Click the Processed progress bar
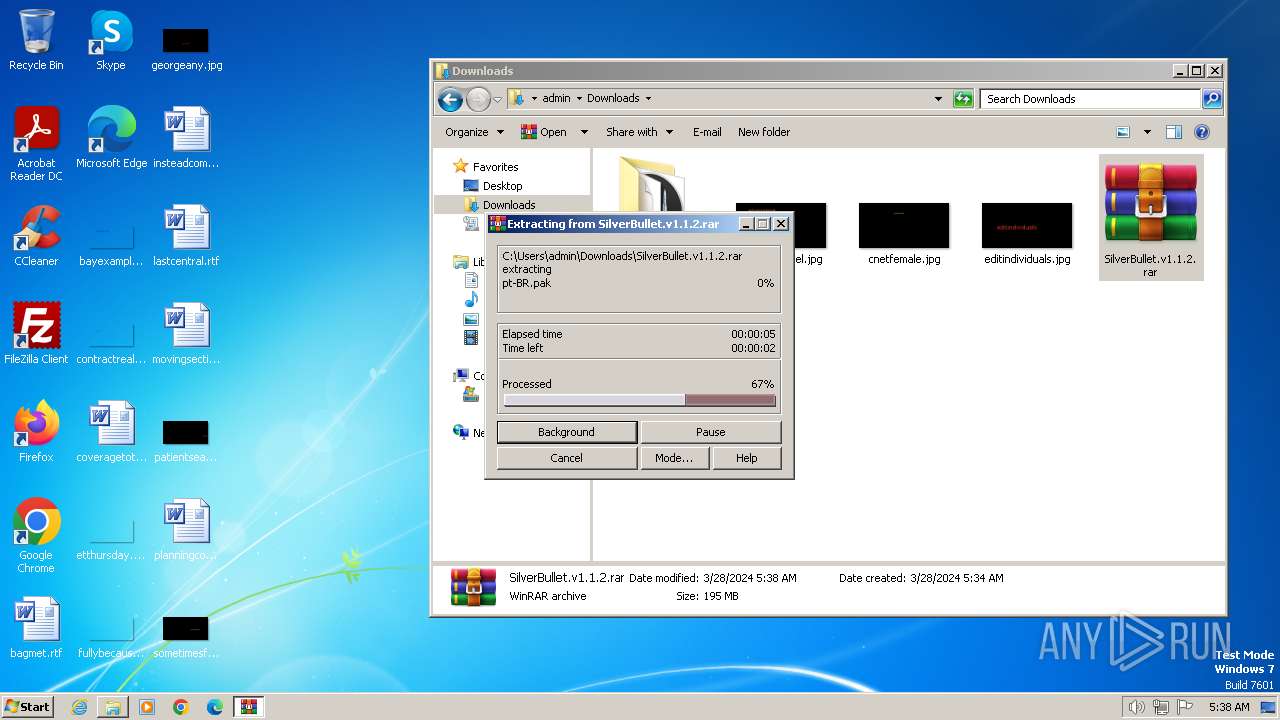The image size is (1280, 720). pos(639,400)
